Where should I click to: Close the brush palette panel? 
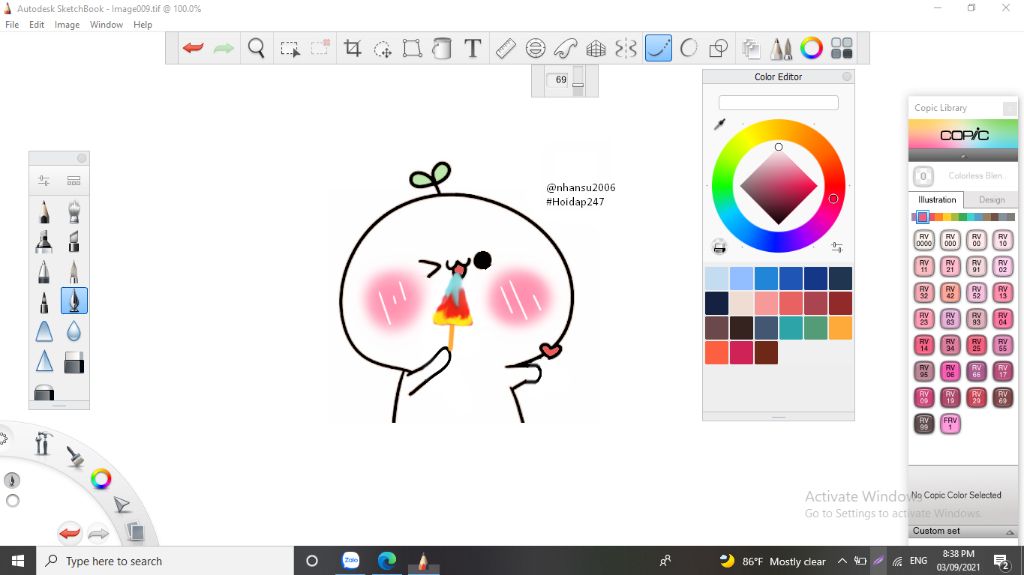tap(82, 158)
